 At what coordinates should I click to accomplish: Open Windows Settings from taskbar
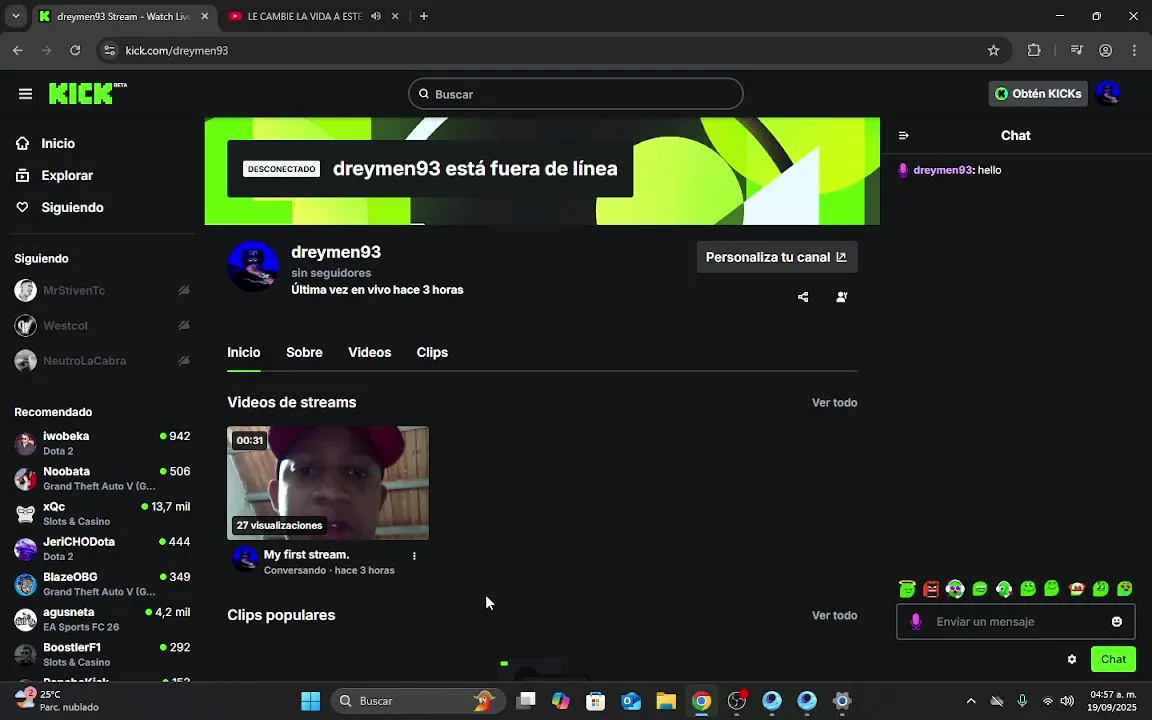[842, 701]
